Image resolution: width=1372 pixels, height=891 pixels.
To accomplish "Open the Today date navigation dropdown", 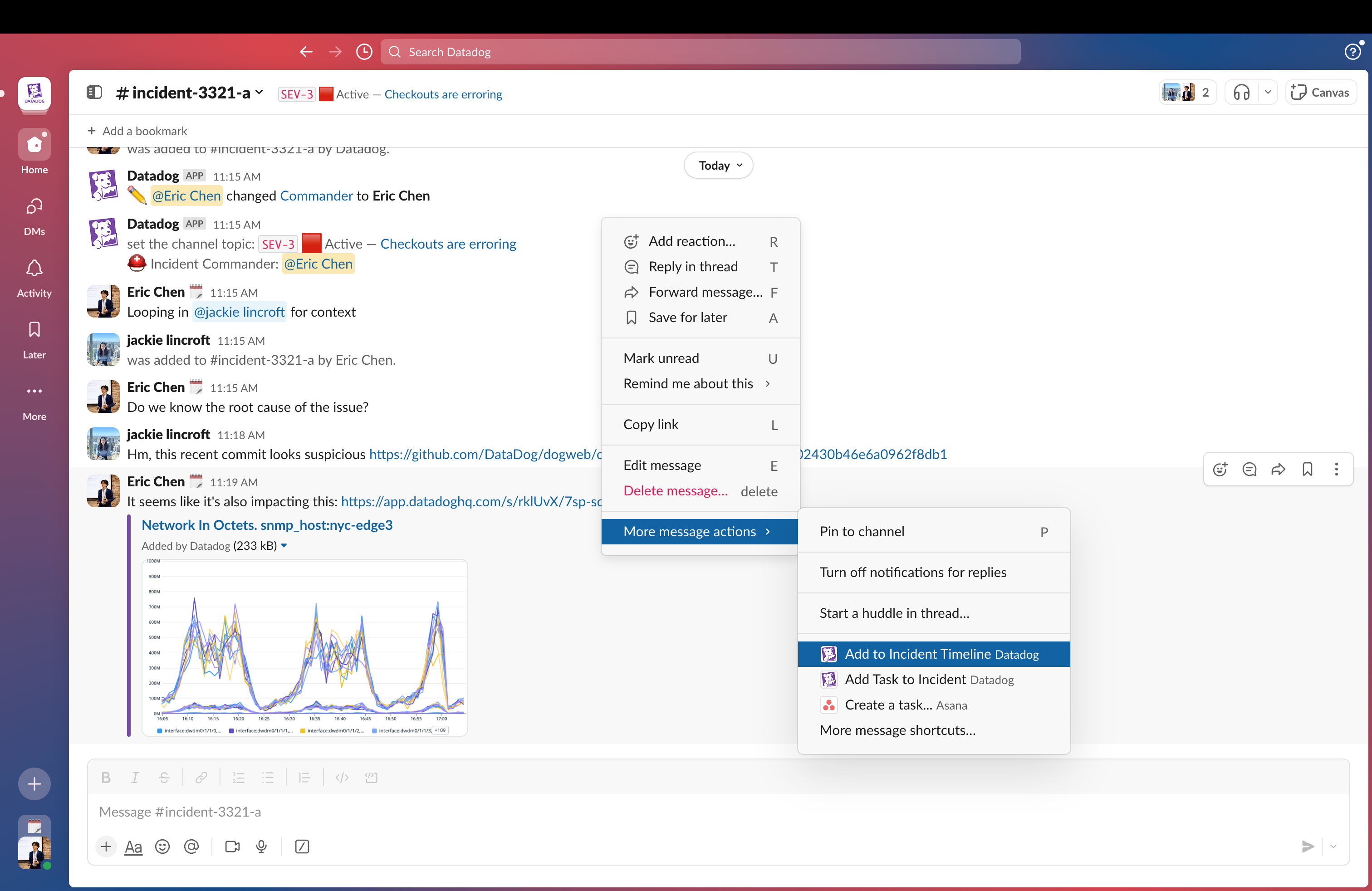I will click(x=718, y=165).
